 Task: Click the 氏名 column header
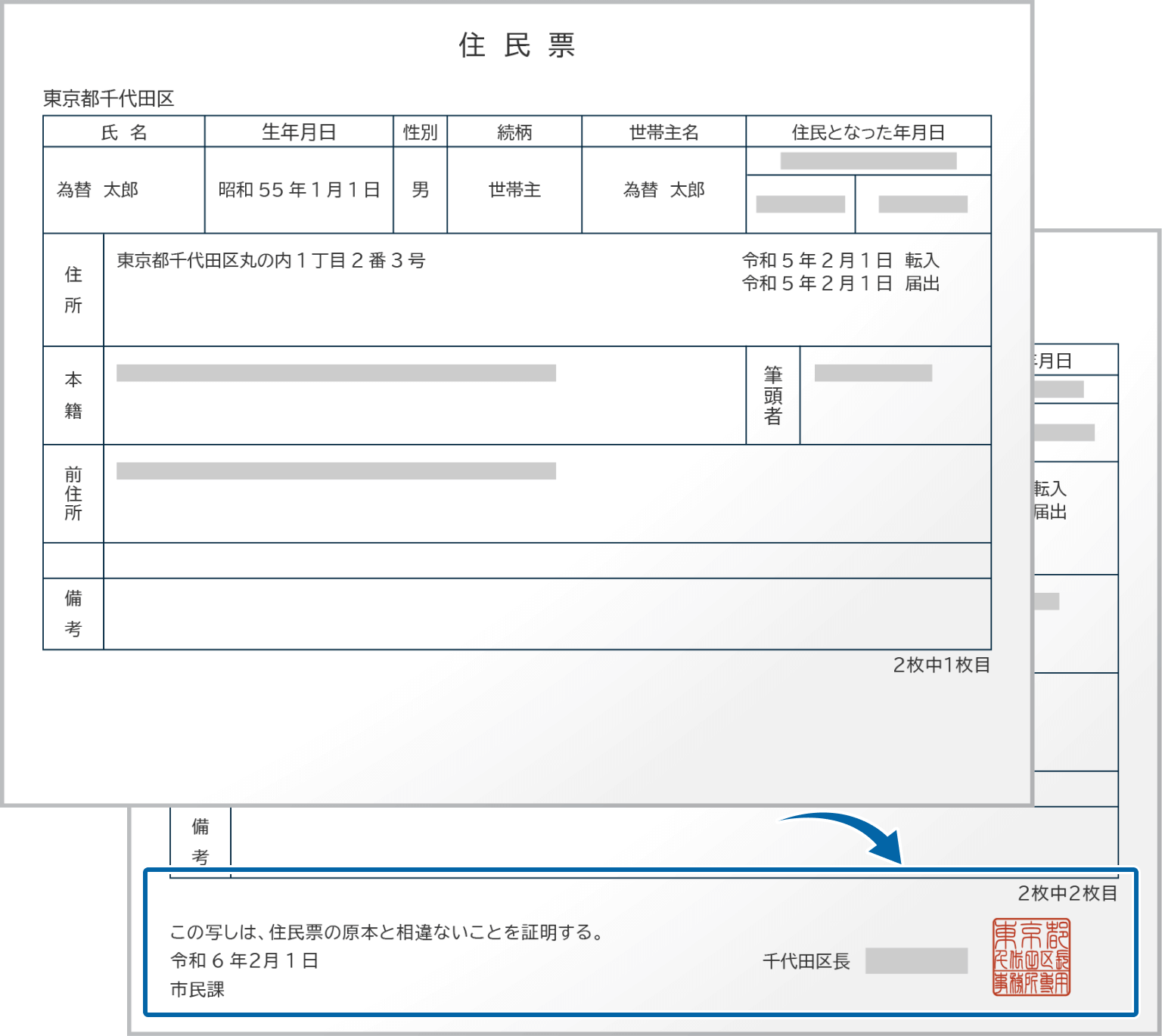(x=124, y=132)
